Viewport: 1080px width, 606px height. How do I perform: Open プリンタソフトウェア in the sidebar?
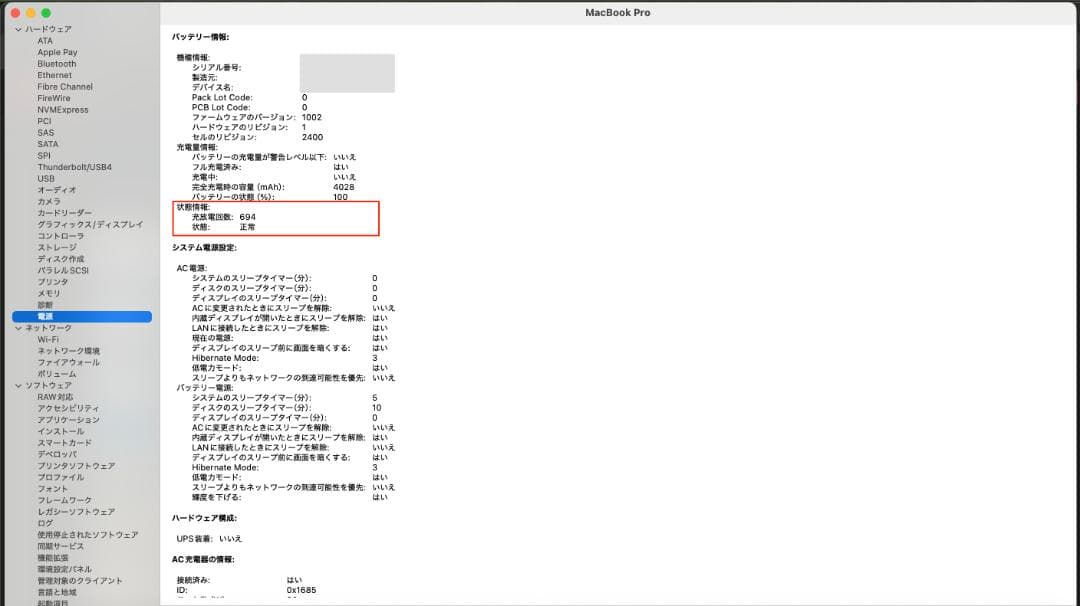[76, 466]
